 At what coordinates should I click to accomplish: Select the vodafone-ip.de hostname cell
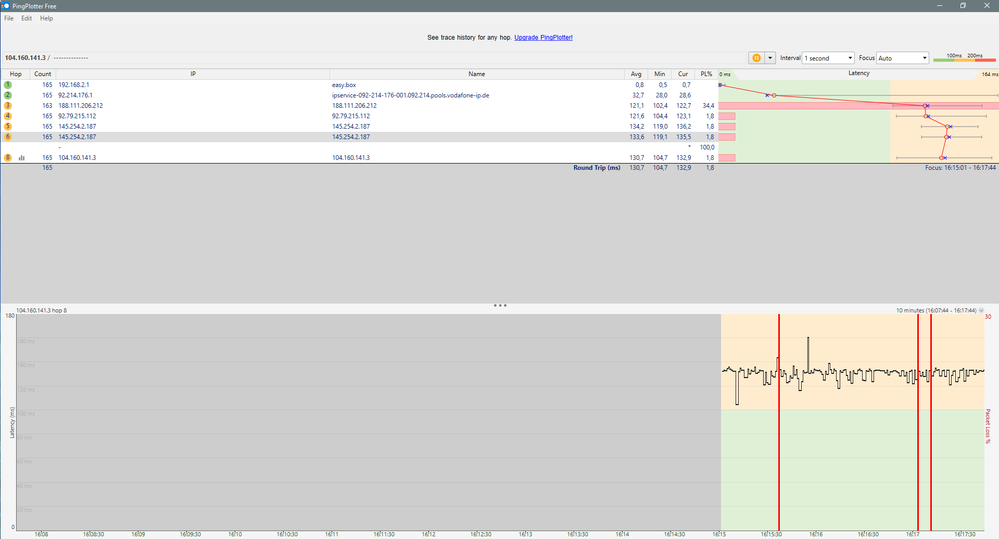click(x=410, y=95)
